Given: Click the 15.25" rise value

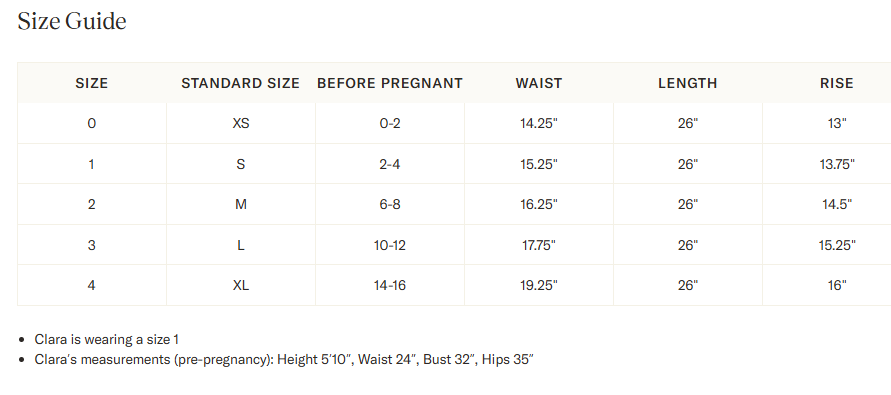Looking at the screenshot, I should click(837, 245).
